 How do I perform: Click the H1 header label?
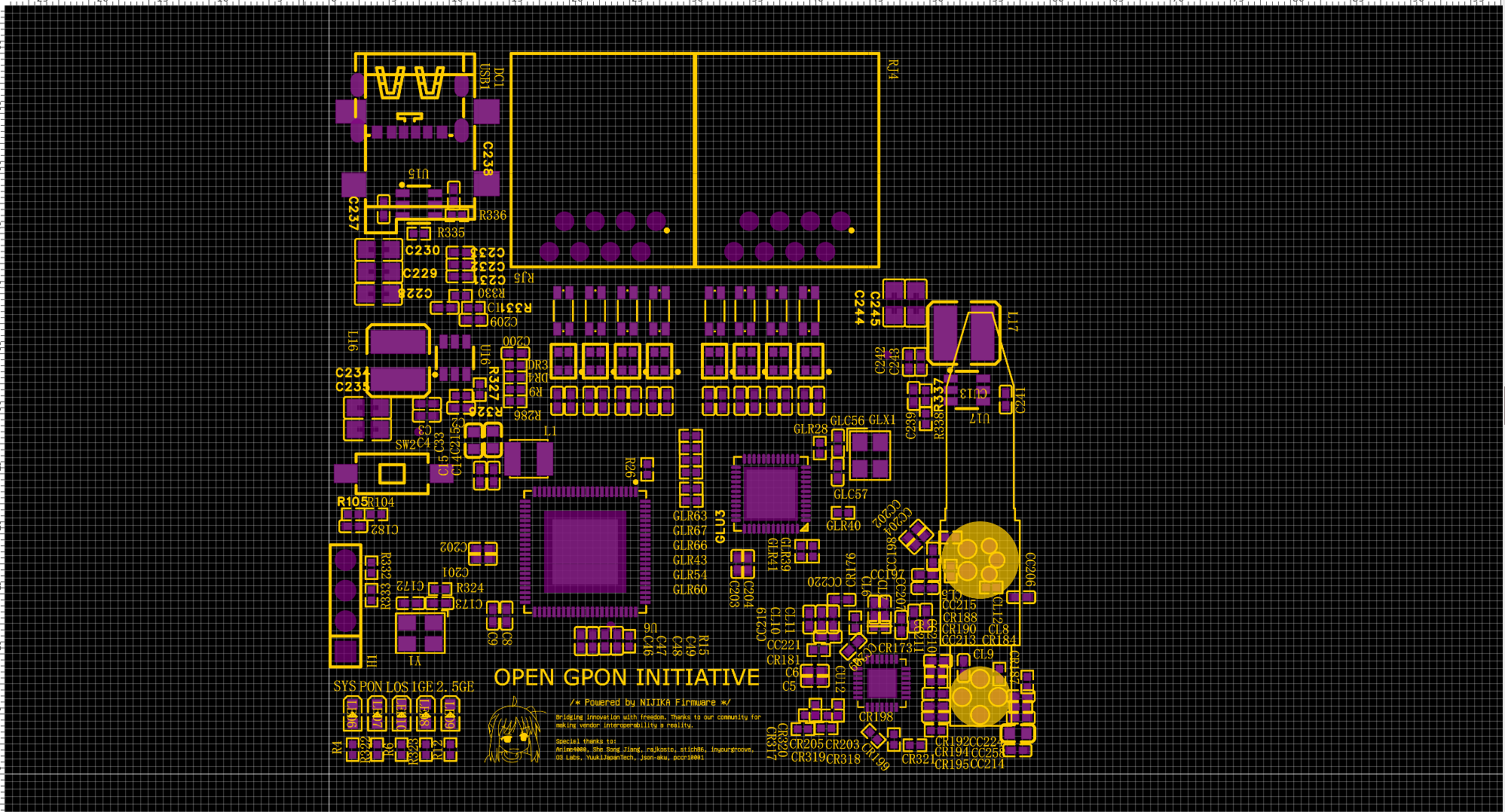click(372, 661)
